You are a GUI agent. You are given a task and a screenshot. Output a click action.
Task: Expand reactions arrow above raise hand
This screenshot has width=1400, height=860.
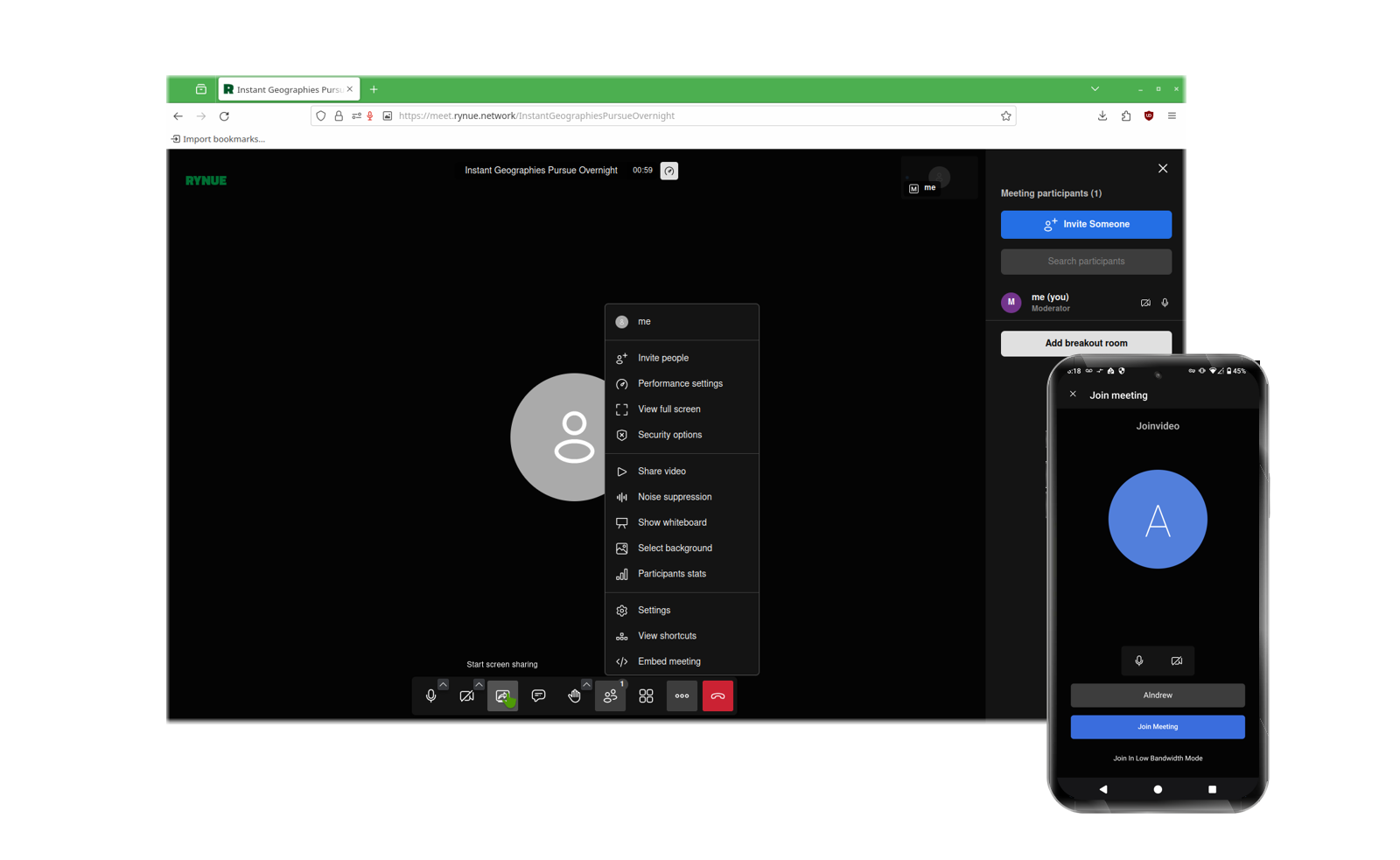click(586, 684)
